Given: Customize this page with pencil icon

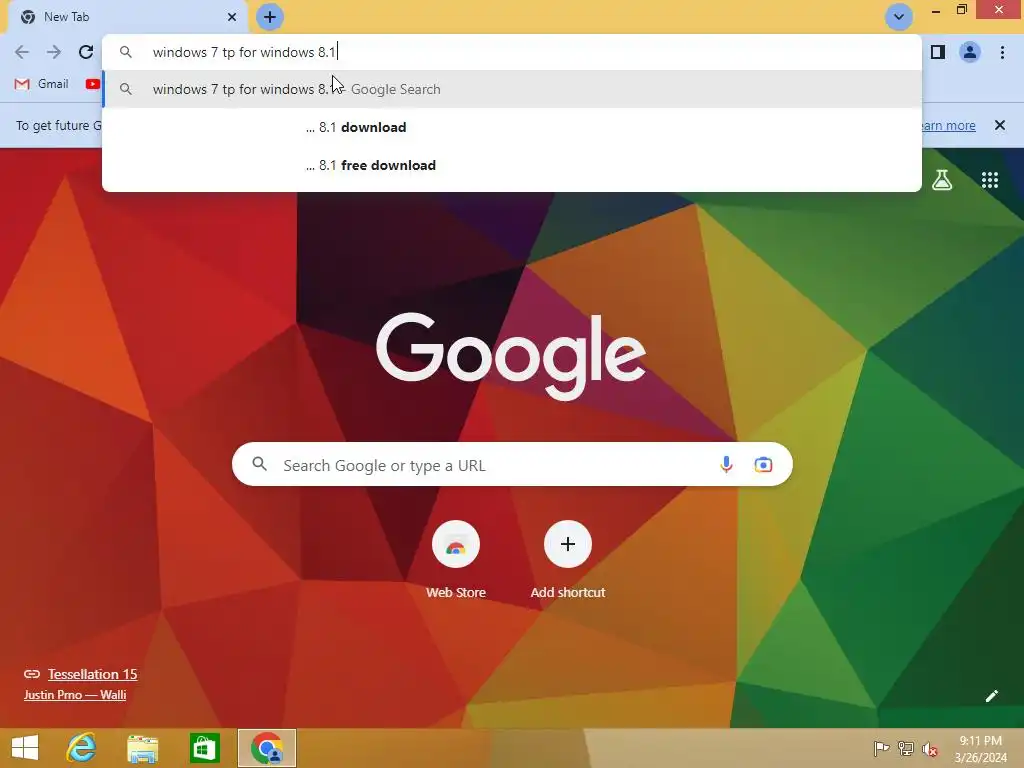Looking at the screenshot, I should [x=991, y=696].
